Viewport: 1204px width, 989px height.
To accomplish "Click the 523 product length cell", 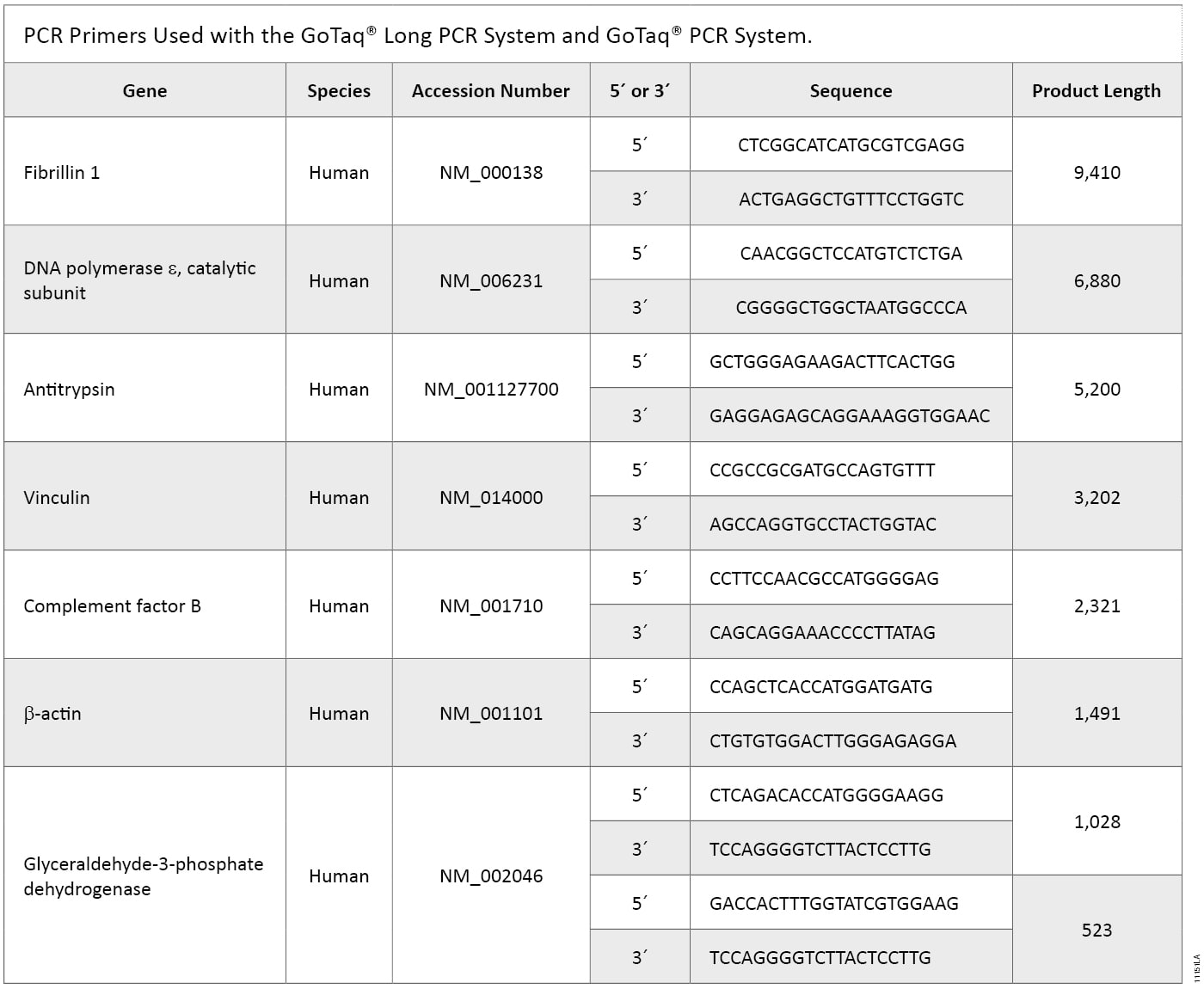I will click(1096, 930).
